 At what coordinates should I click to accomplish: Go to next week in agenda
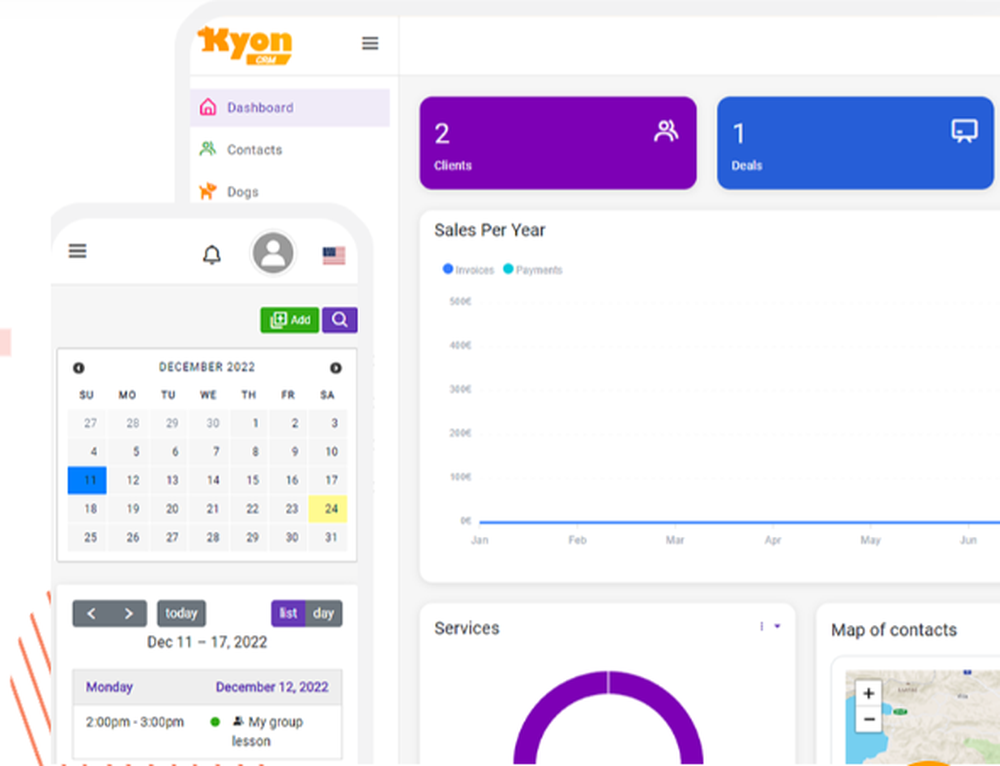click(128, 614)
